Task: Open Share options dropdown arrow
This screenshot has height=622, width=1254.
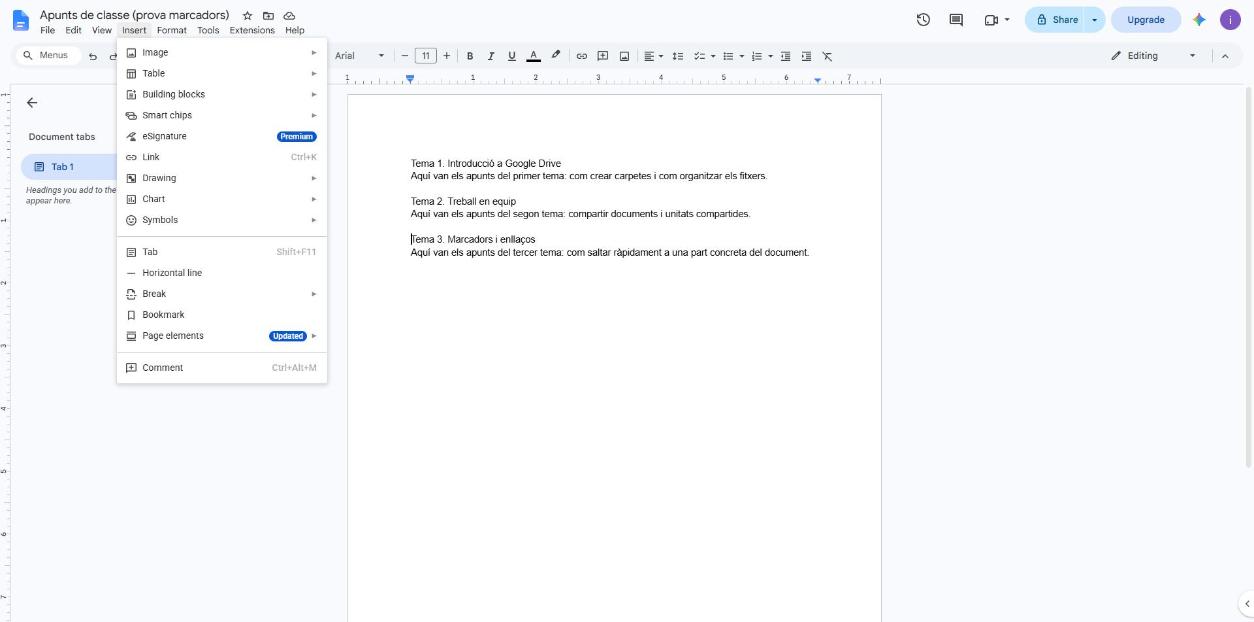Action: coord(1095,19)
